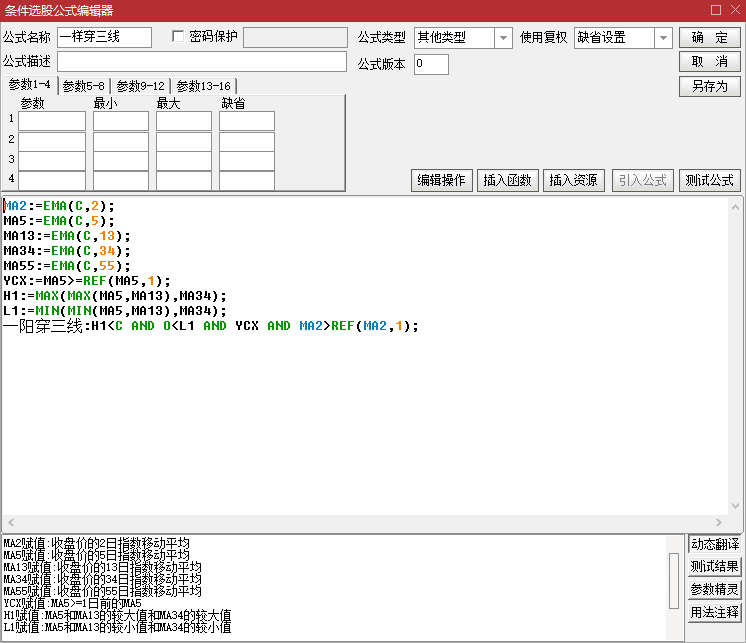Click the 插入资源 button
This screenshot has height=643, width=746.
(573, 180)
